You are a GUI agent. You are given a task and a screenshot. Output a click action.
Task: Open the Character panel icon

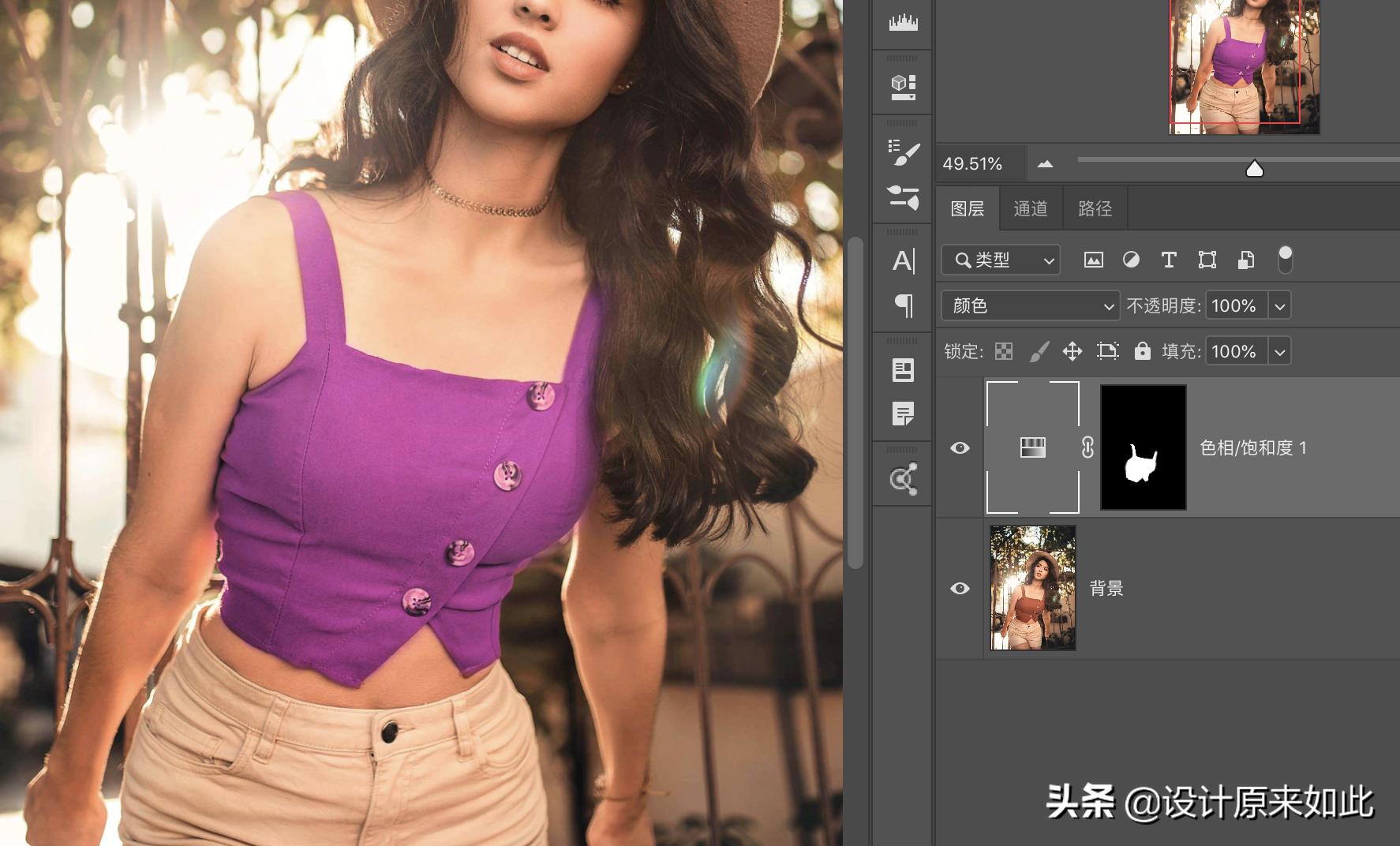903,260
